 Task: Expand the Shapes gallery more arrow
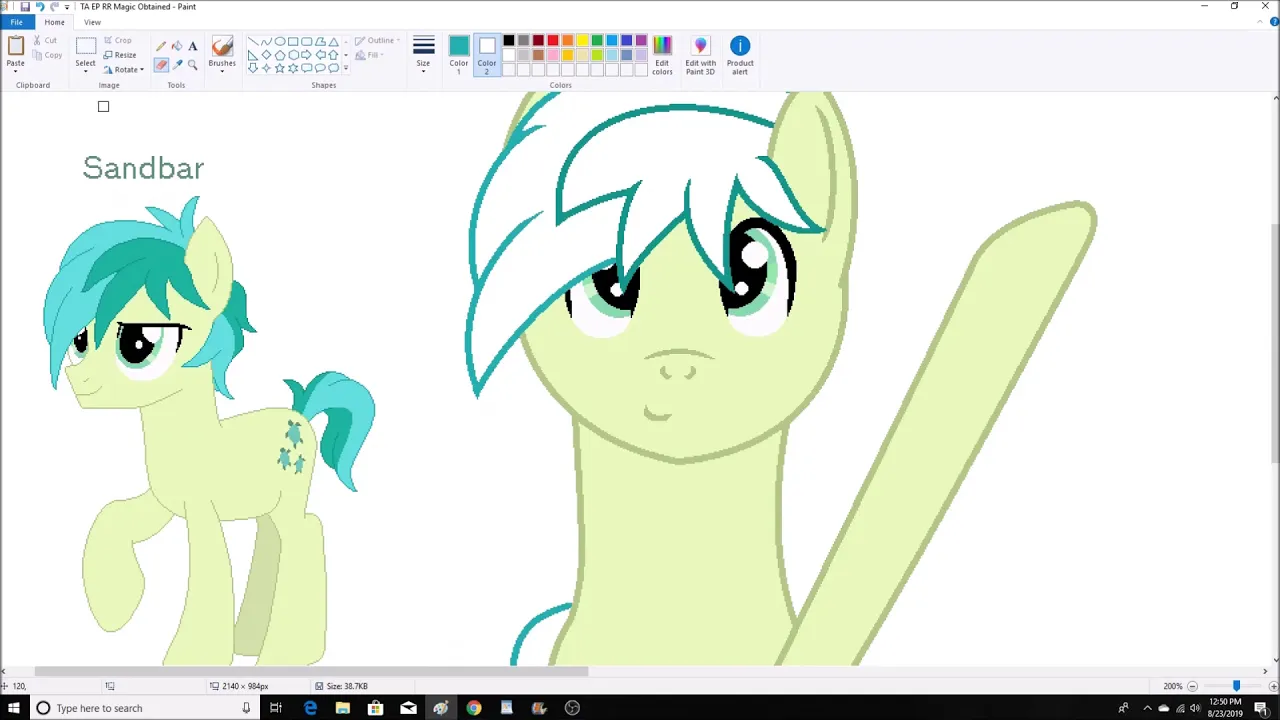click(346, 68)
